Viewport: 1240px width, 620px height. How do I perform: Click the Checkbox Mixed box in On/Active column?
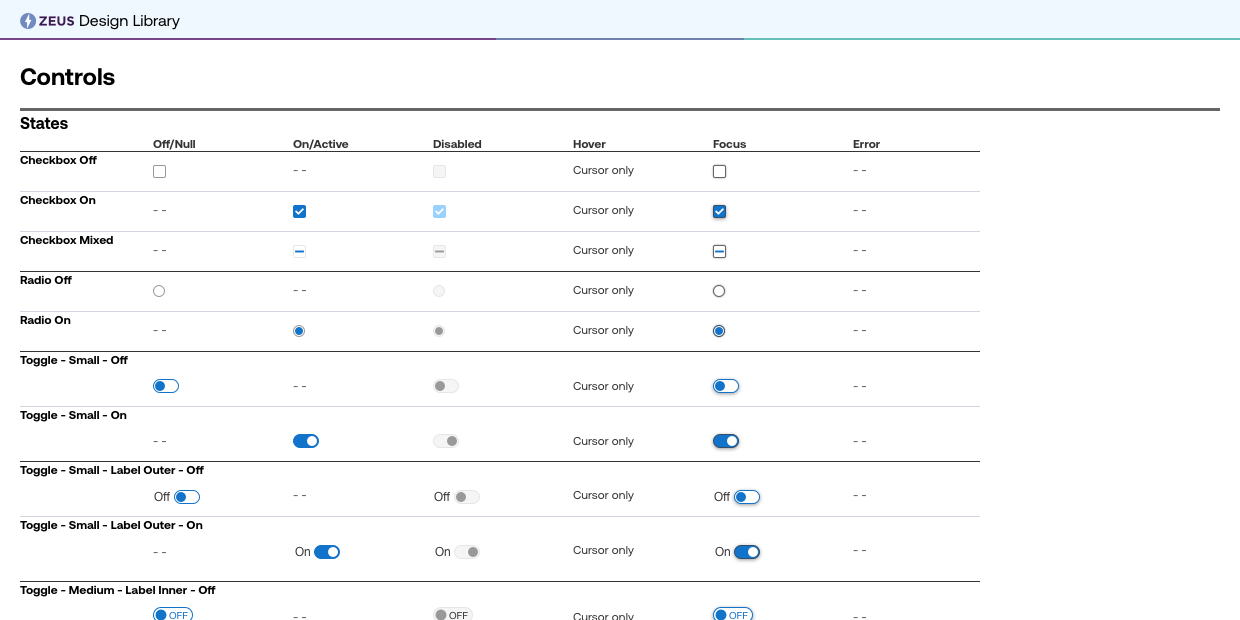click(x=299, y=251)
